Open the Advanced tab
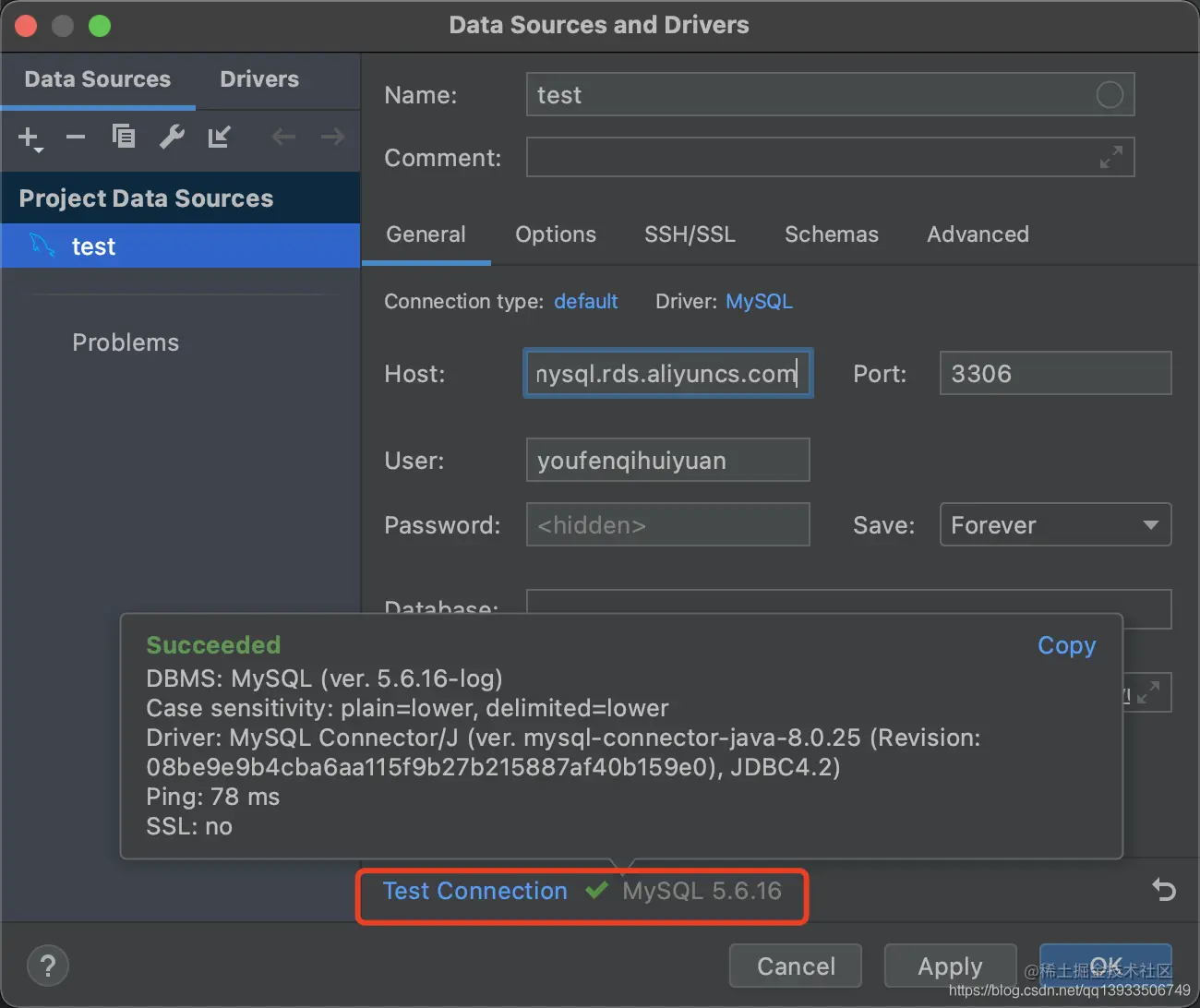This screenshot has width=1200, height=1008. pyautogui.click(x=978, y=234)
